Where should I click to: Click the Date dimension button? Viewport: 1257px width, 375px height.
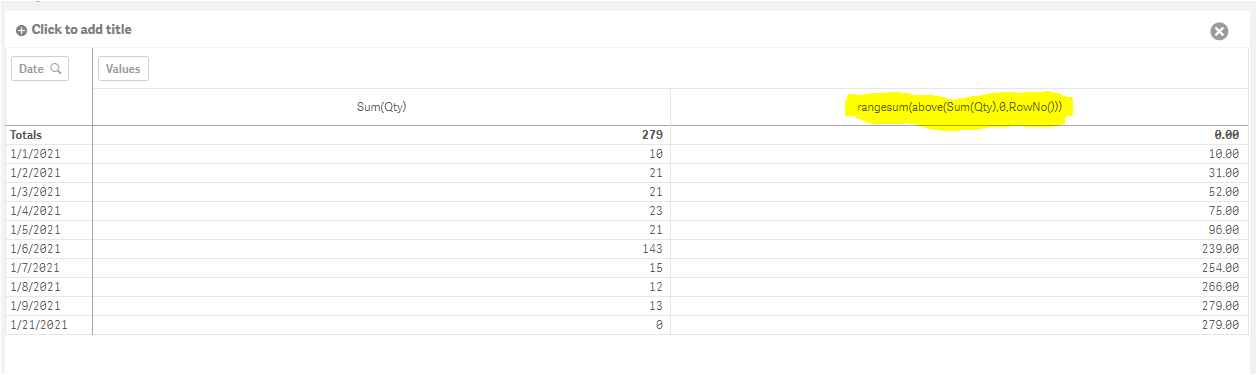point(40,69)
